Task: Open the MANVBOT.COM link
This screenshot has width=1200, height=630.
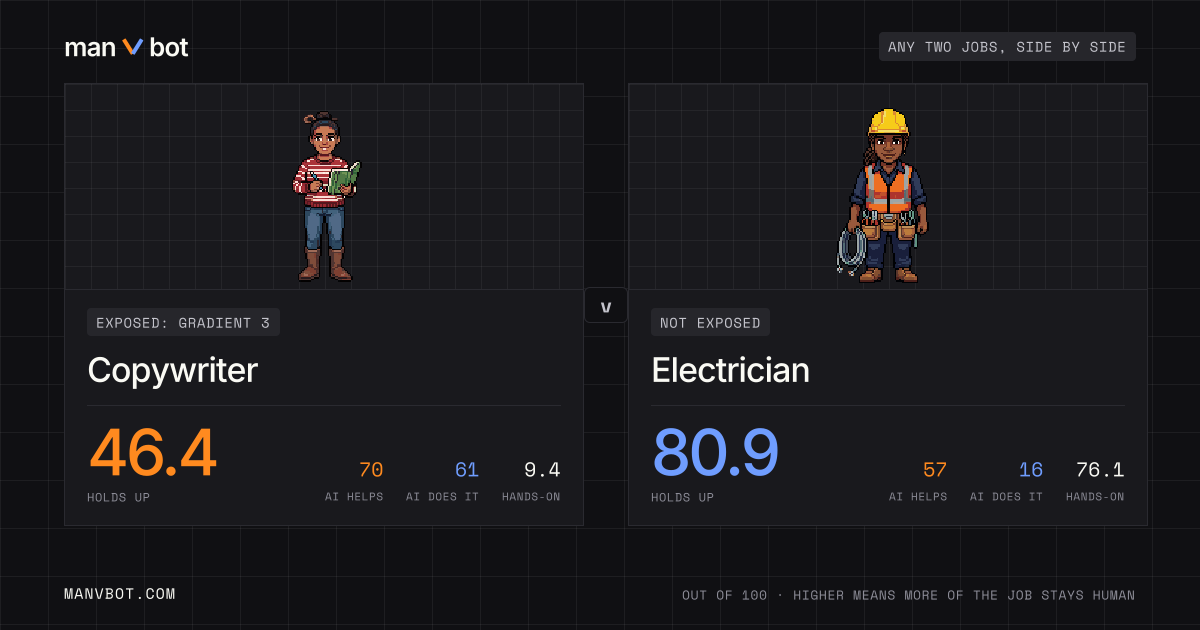Action: tap(119, 594)
